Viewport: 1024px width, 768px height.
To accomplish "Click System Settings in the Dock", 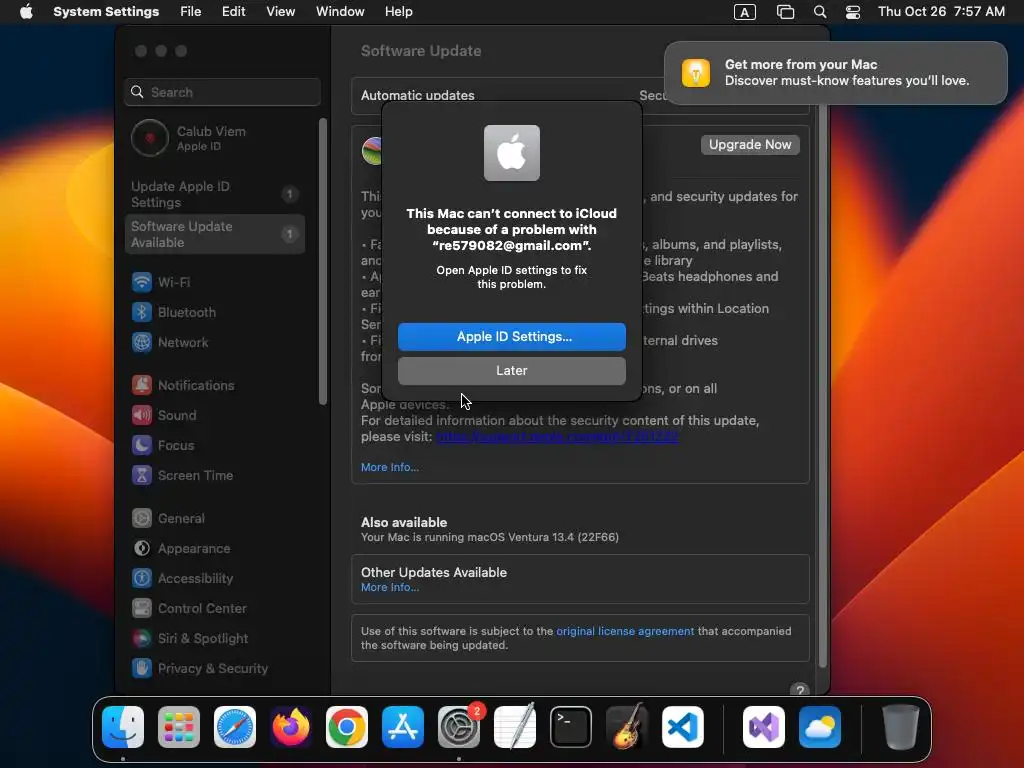I will point(459,727).
